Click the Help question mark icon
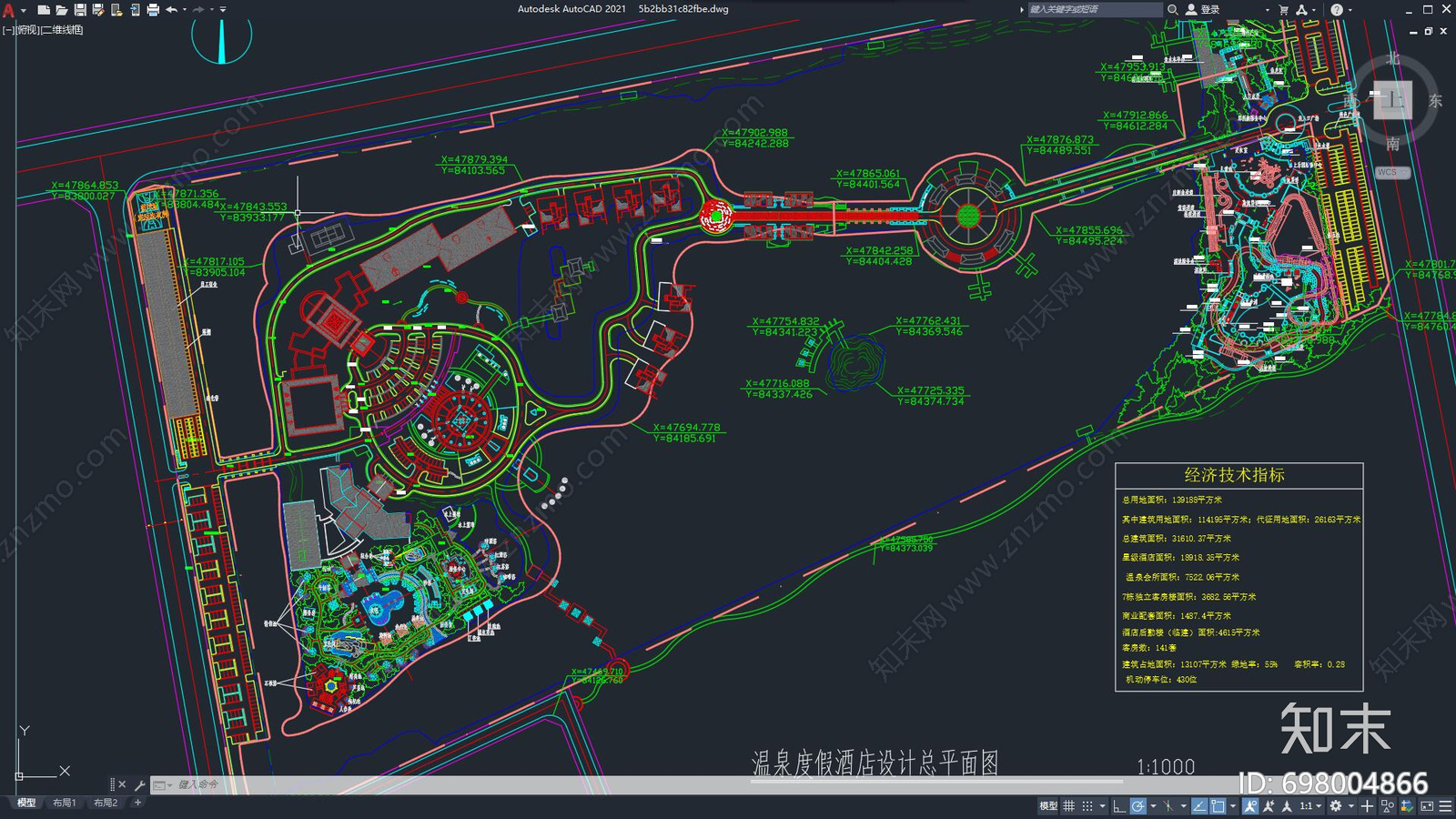1456x819 pixels. [x=1336, y=9]
